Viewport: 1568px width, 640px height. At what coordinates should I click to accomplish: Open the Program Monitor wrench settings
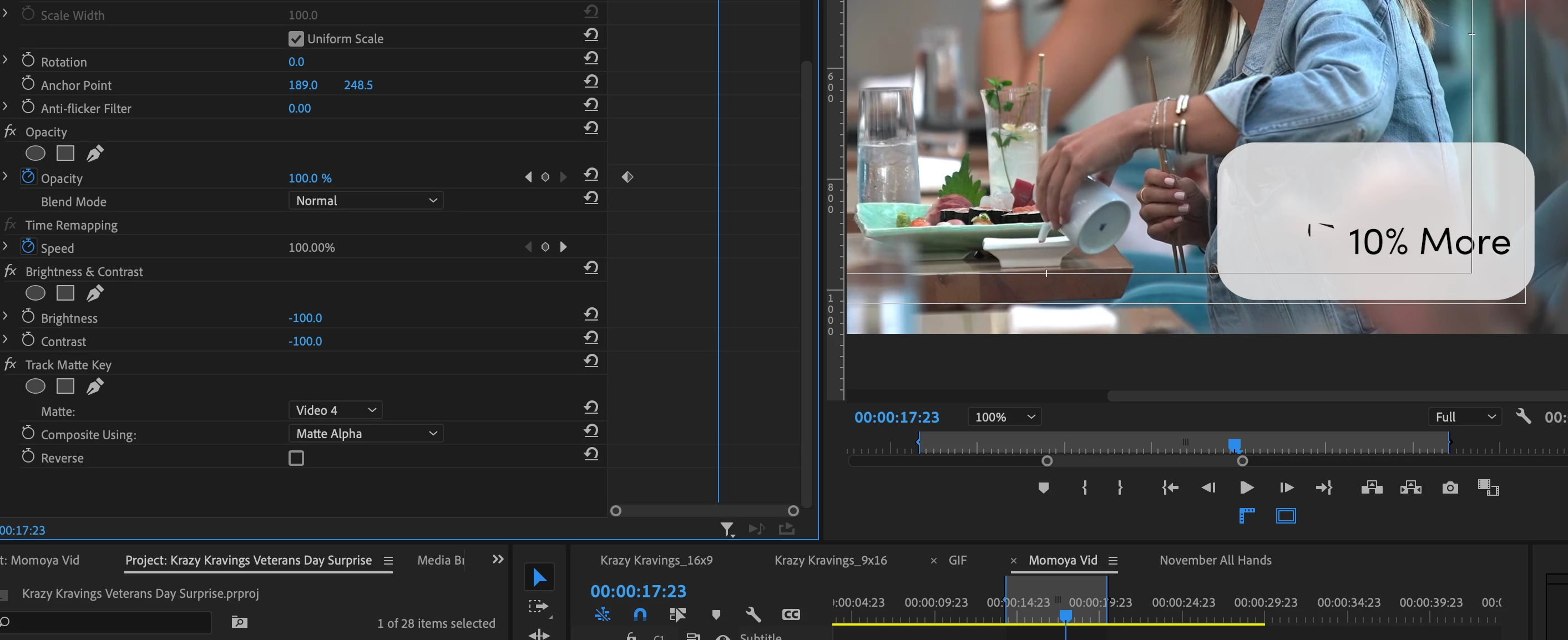[x=1523, y=416]
